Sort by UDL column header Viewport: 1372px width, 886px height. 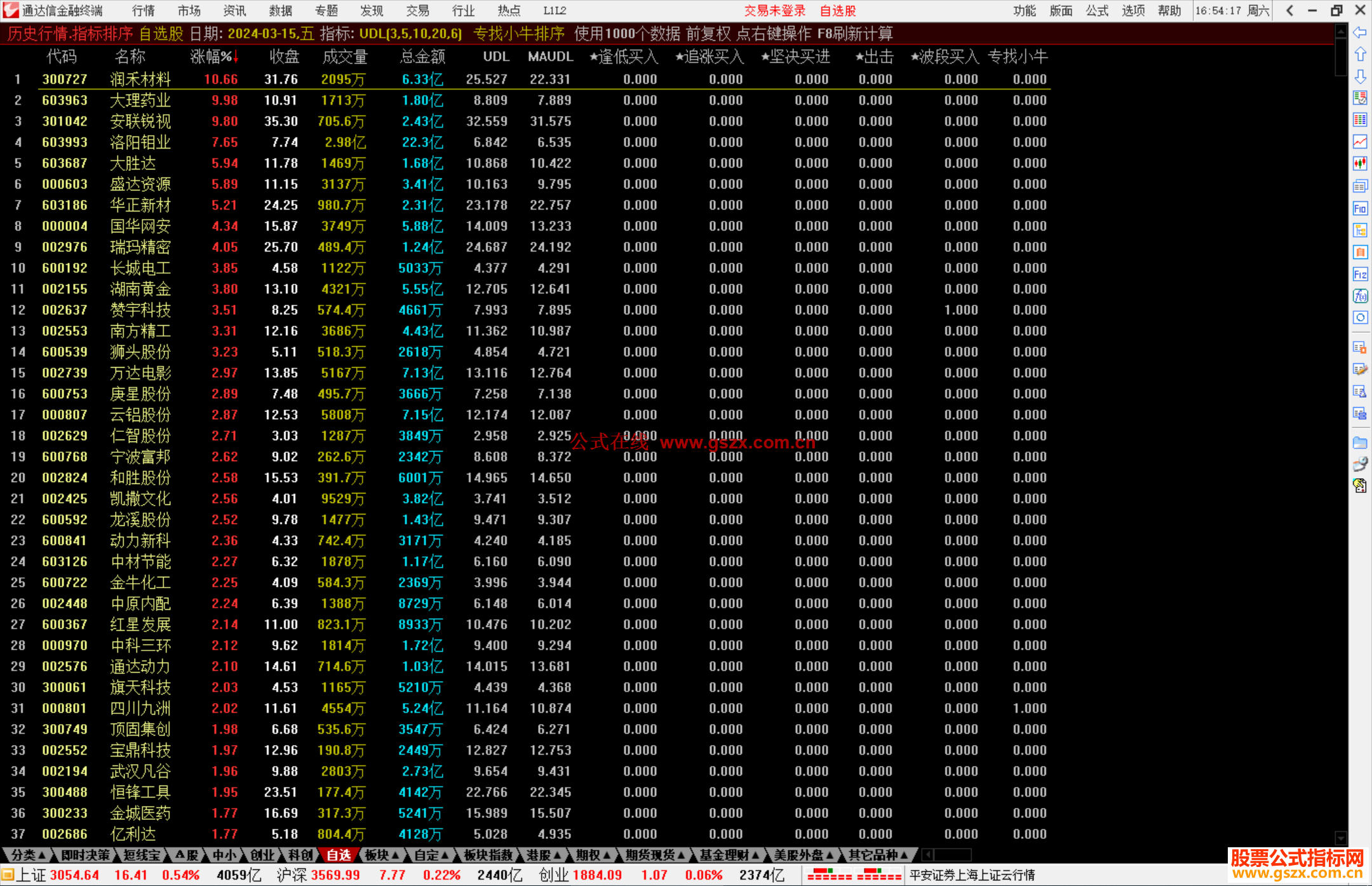pyautogui.click(x=495, y=57)
